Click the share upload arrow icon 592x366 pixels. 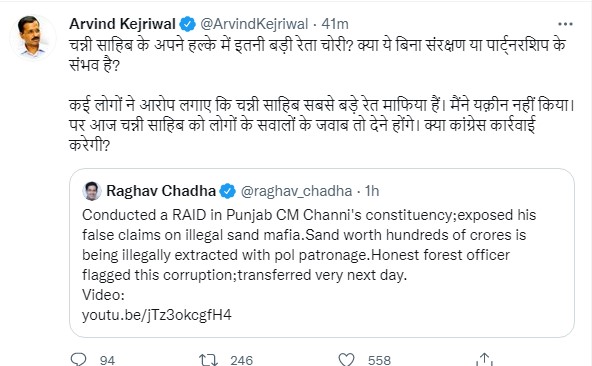point(484,359)
